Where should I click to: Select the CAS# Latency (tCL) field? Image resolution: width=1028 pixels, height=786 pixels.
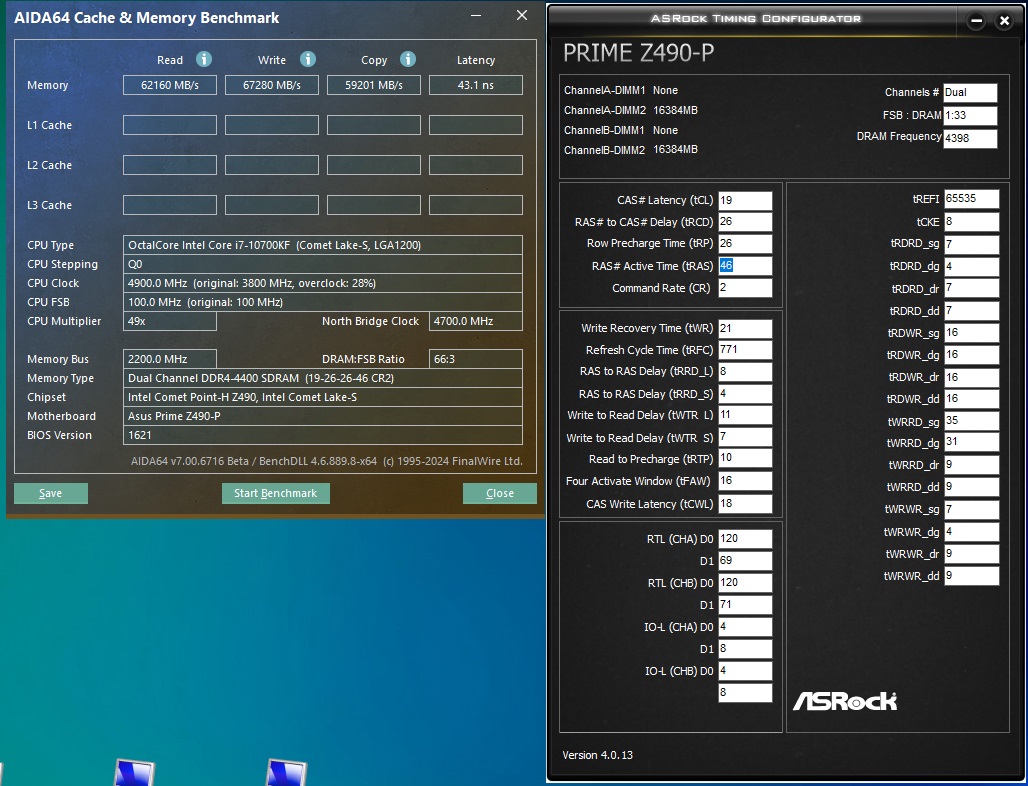point(745,201)
